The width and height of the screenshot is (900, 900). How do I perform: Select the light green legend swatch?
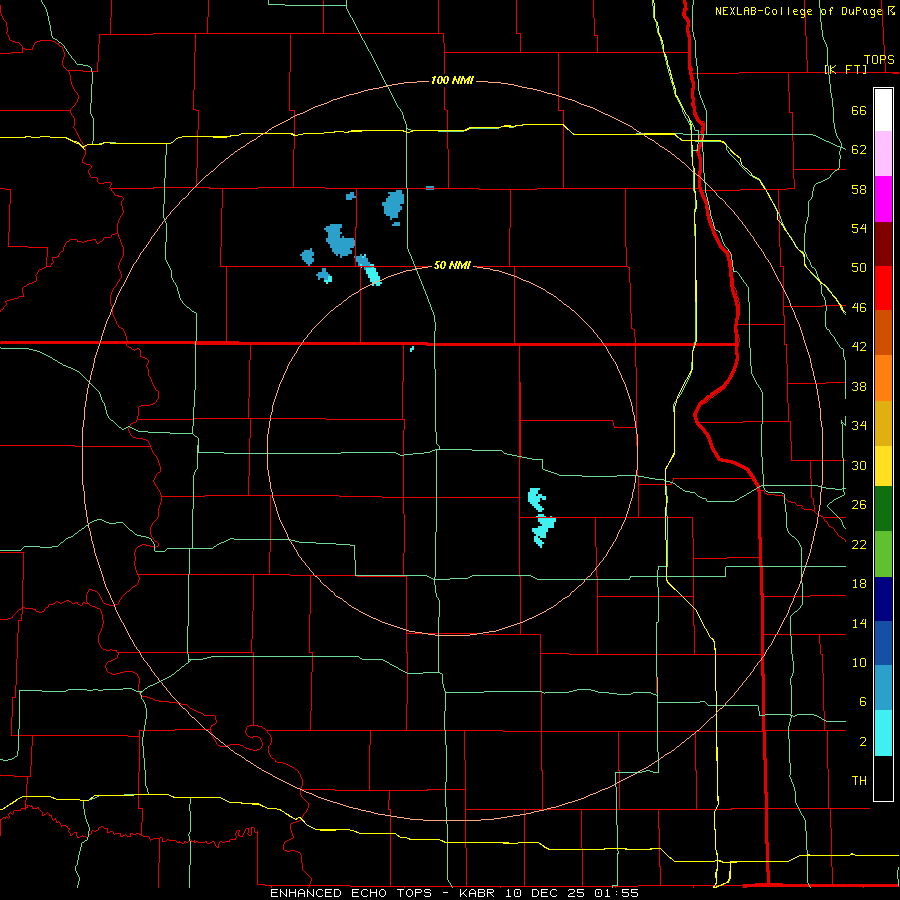(883, 554)
